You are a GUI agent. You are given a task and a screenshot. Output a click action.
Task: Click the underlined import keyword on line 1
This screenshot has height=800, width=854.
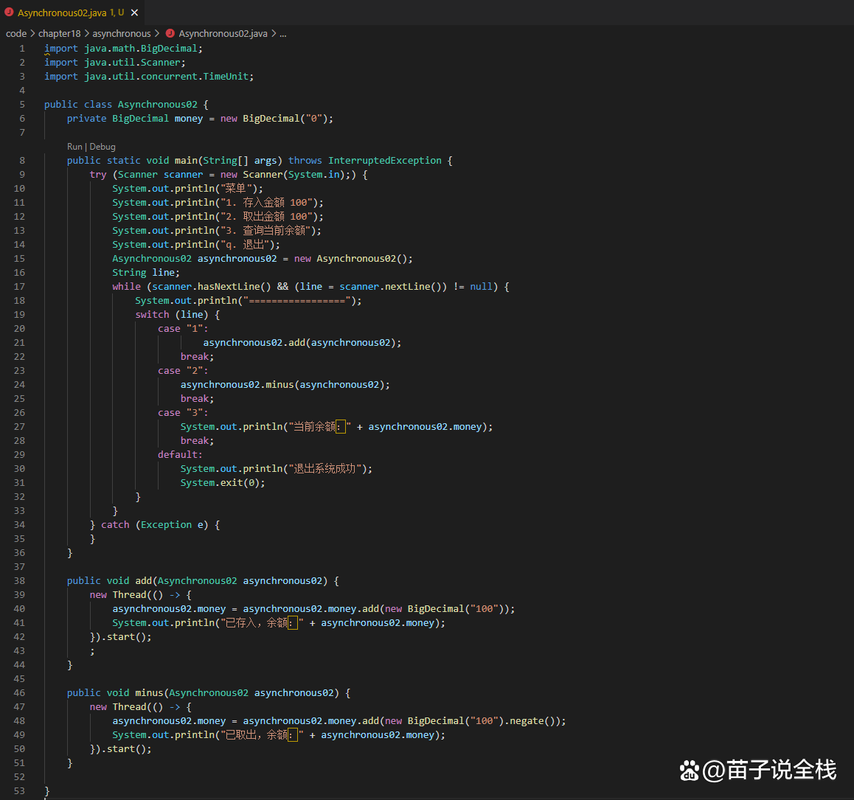click(60, 48)
